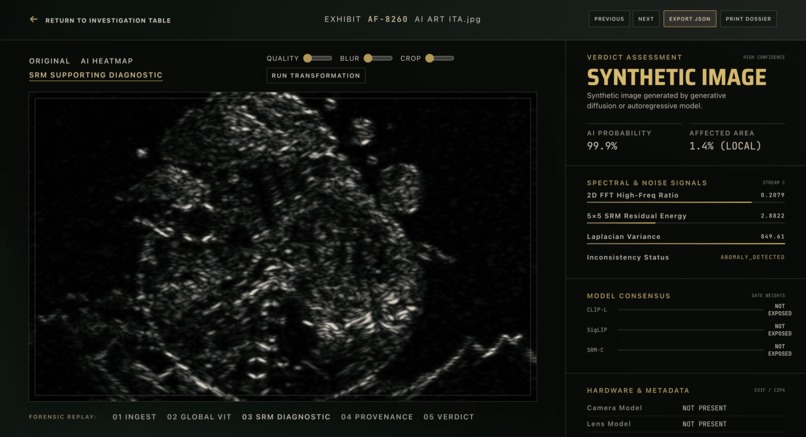Adjust the Blur slider
This screenshot has height=437, width=806.
(378, 59)
